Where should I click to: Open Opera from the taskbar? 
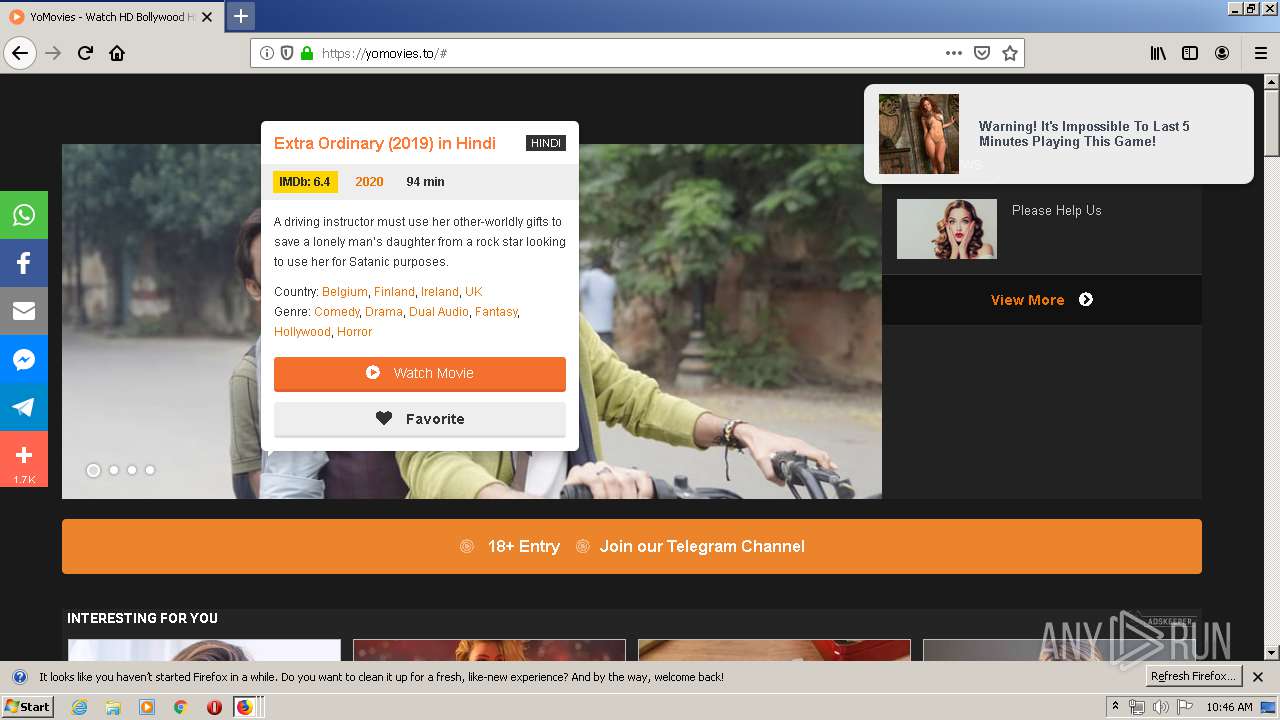point(214,707)
